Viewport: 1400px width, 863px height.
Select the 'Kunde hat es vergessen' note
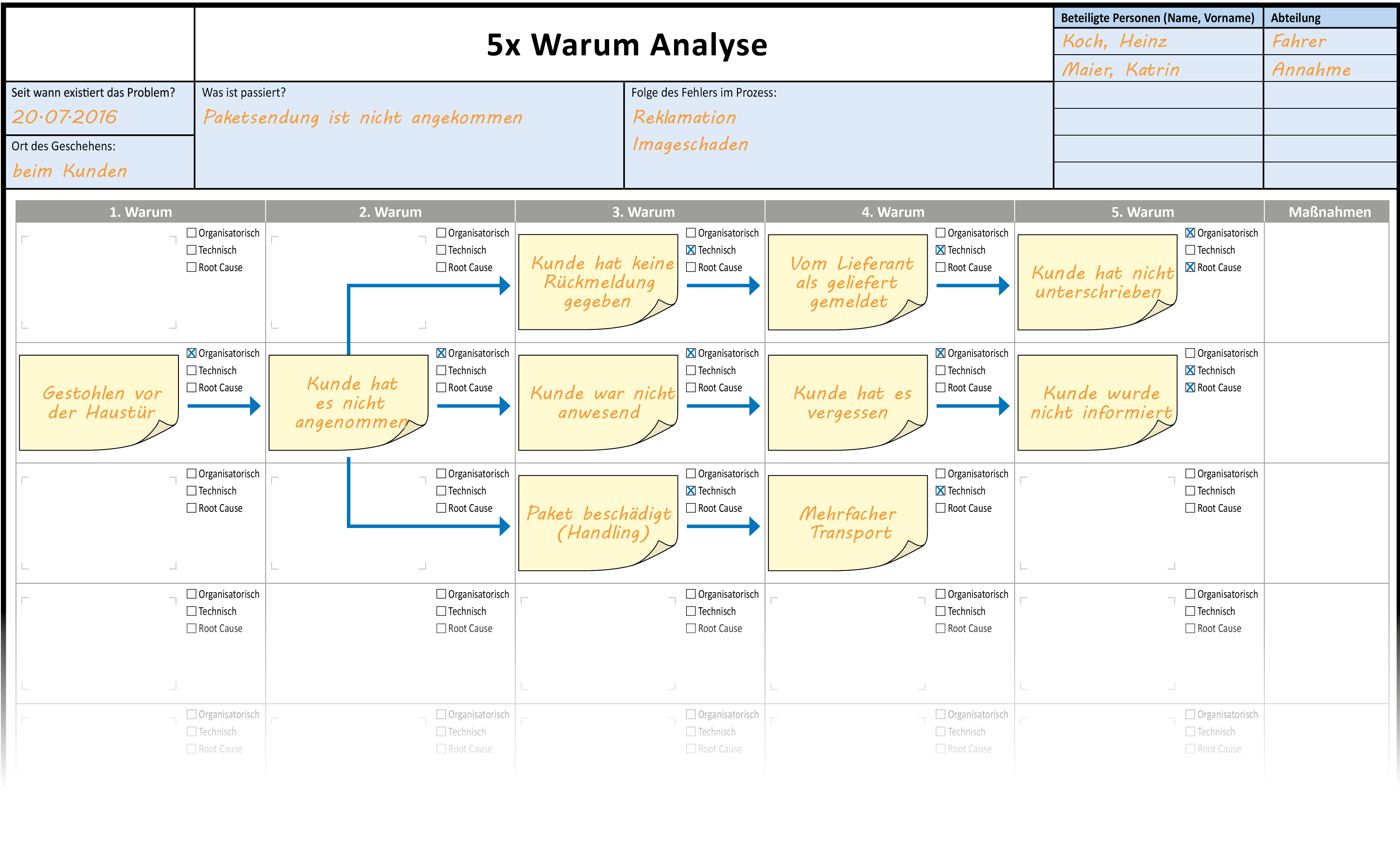847,403
